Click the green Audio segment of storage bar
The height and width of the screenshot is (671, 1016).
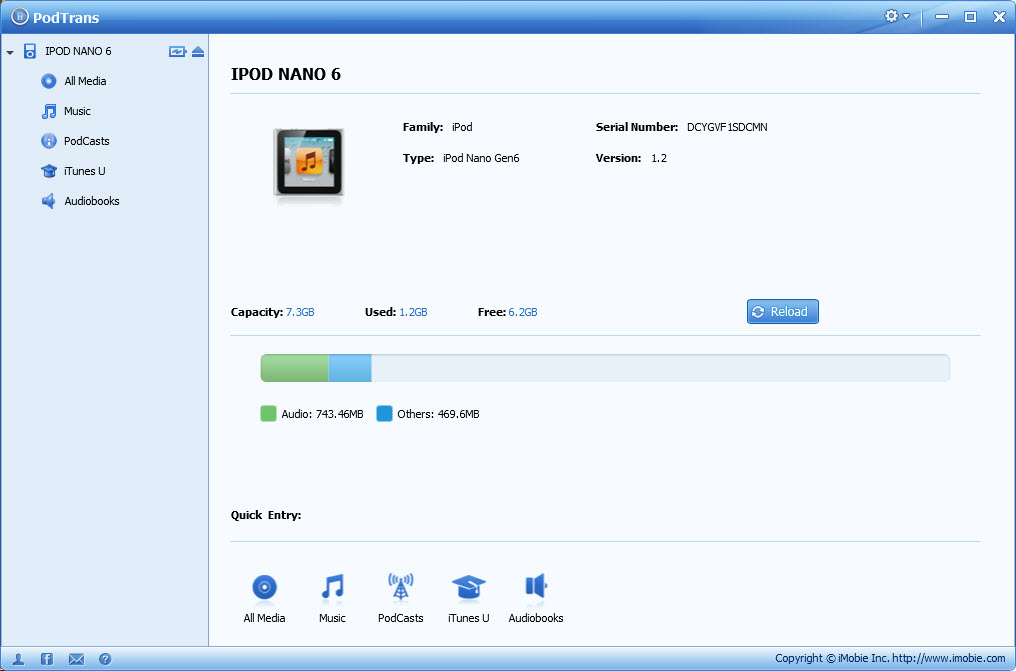pos(295,368)
